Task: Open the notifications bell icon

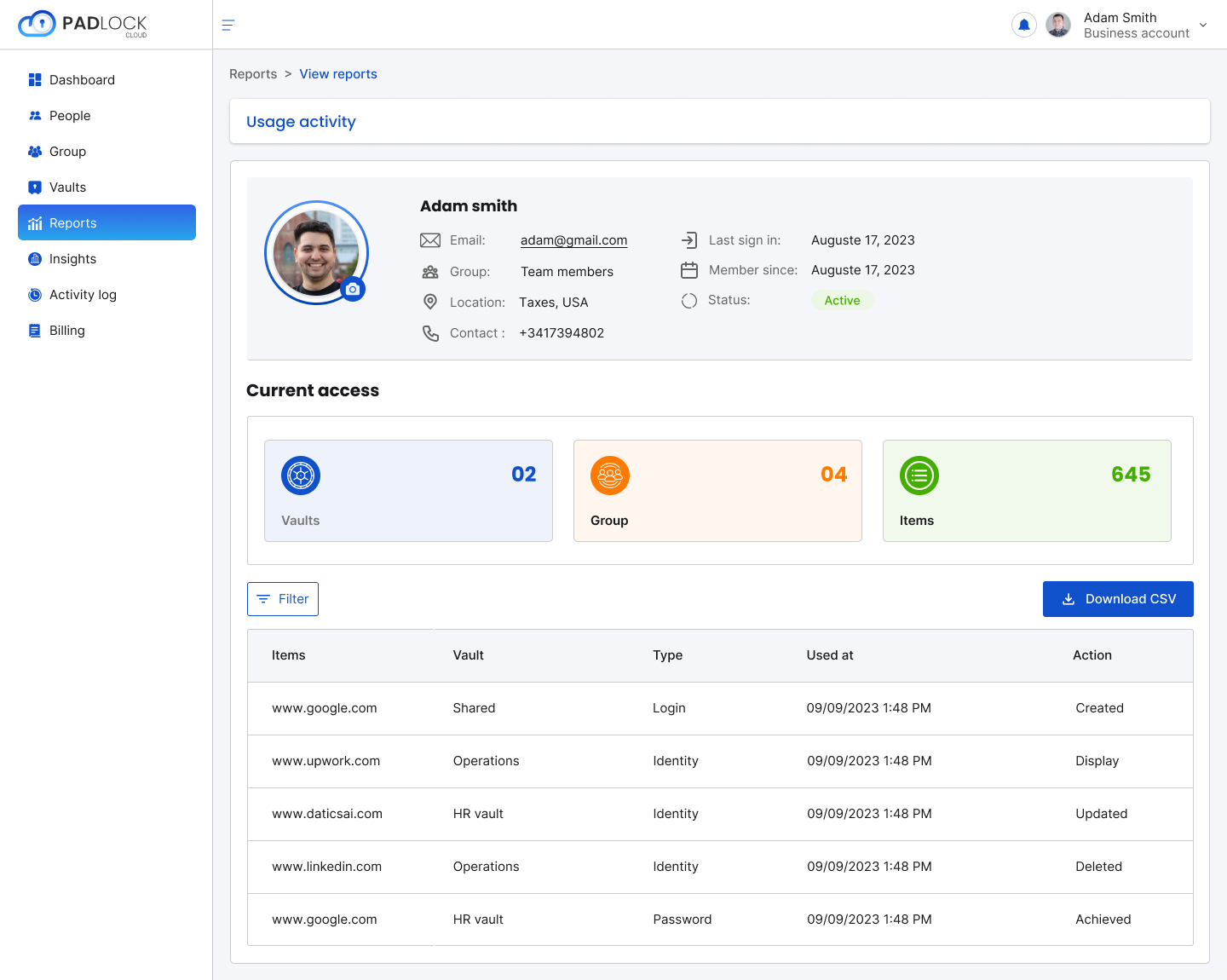Action: [1024, 25]
